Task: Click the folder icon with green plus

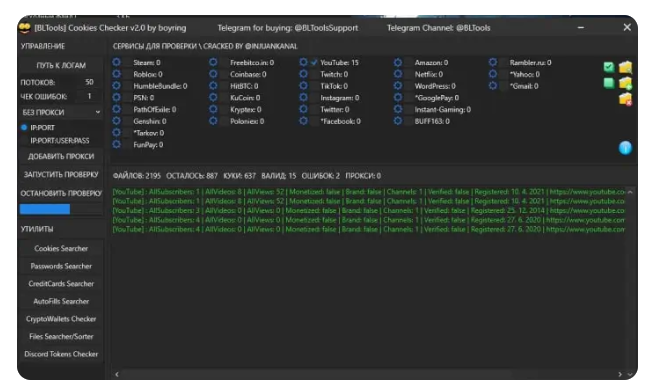Action: click(626, 83)
